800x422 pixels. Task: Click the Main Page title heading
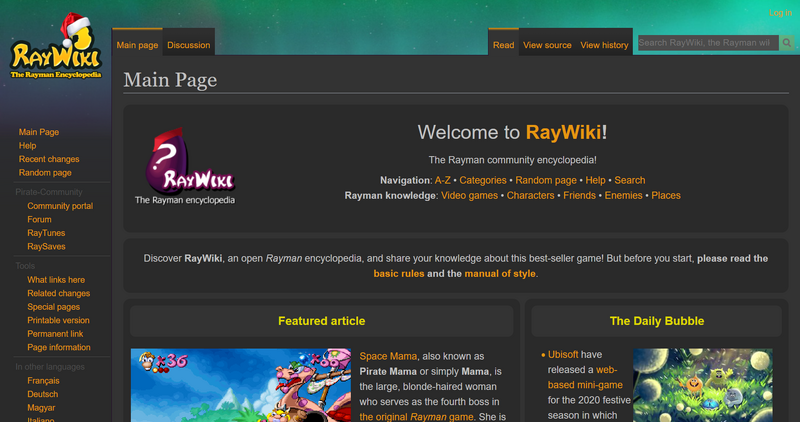pos(170,80)
